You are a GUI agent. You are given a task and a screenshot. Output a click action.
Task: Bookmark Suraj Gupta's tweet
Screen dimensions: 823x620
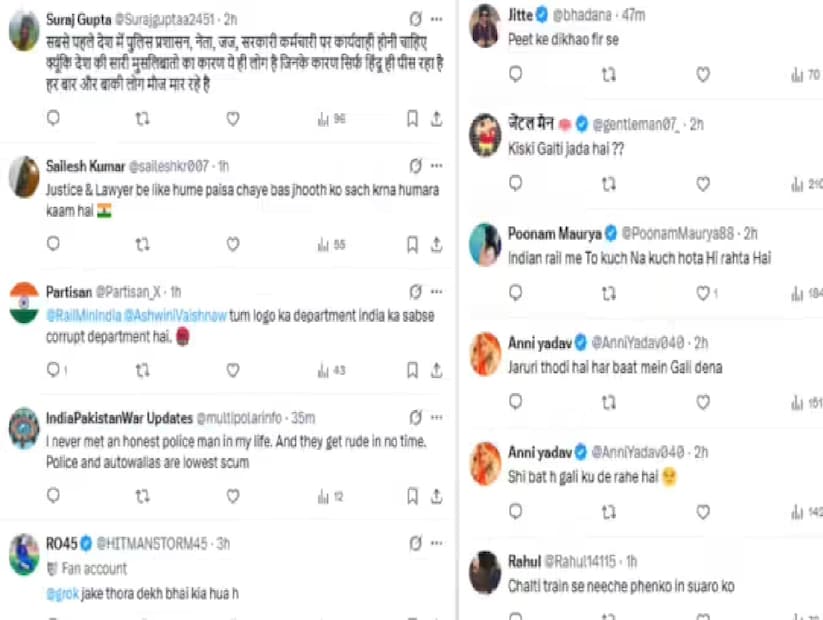pos(412,119)
